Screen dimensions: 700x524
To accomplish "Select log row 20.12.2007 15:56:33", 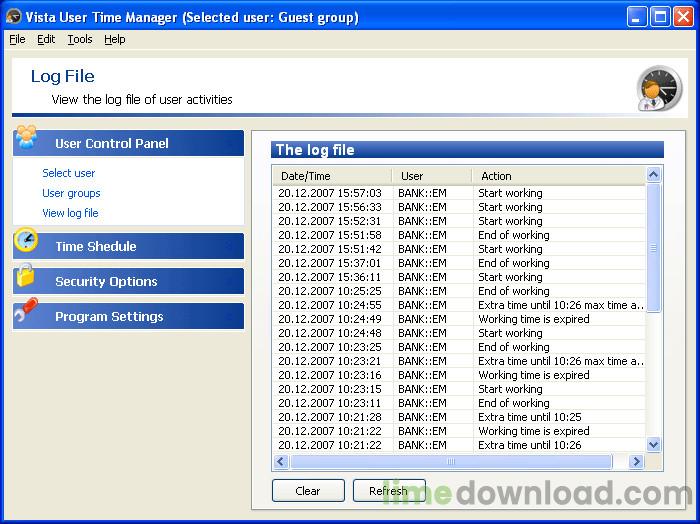I will coord(459,207).
